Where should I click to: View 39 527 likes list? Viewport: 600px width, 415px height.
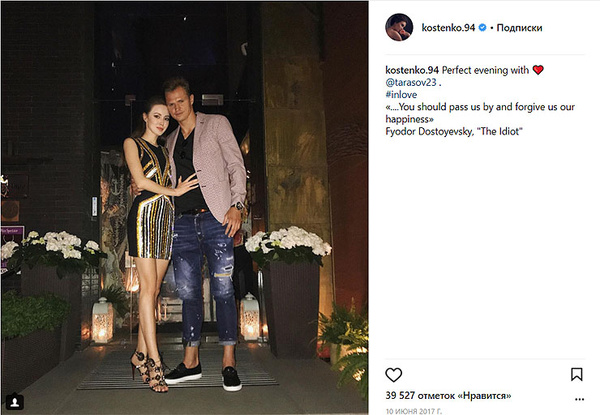(x=448, y=395)
